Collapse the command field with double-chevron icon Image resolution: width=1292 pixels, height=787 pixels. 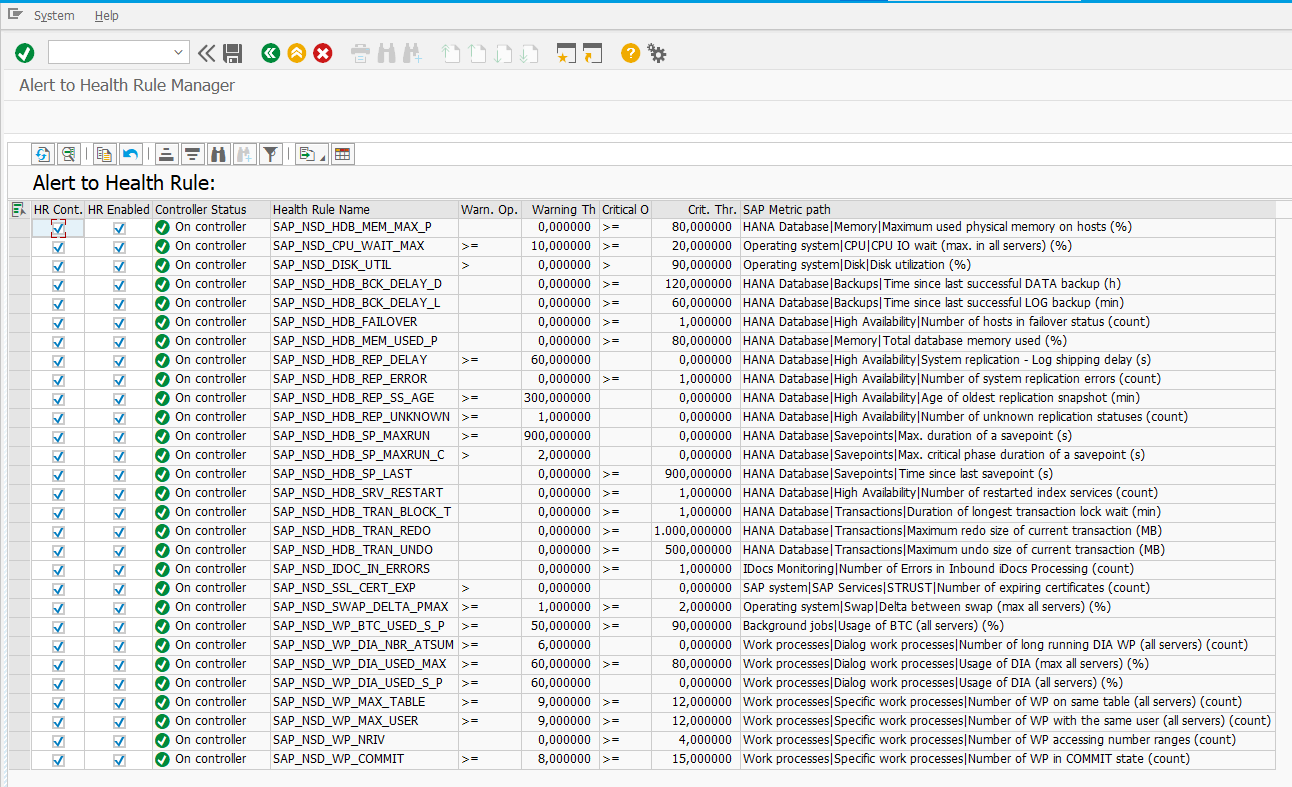207,53
